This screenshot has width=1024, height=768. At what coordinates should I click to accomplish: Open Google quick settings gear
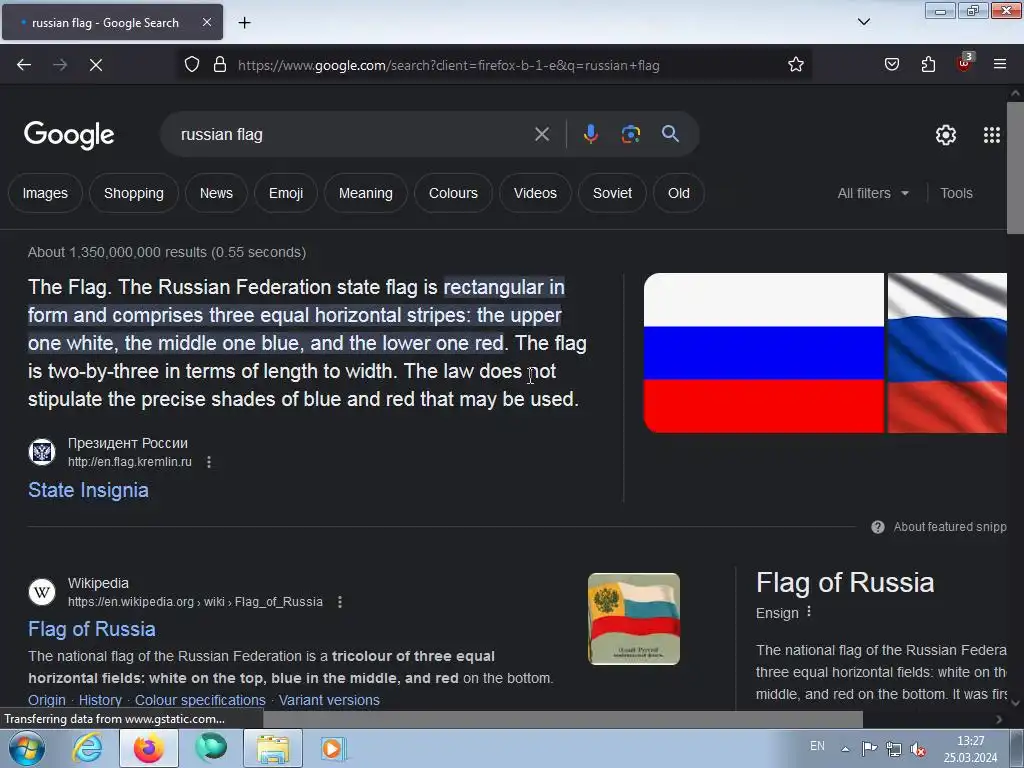click(x=946, y=135)
